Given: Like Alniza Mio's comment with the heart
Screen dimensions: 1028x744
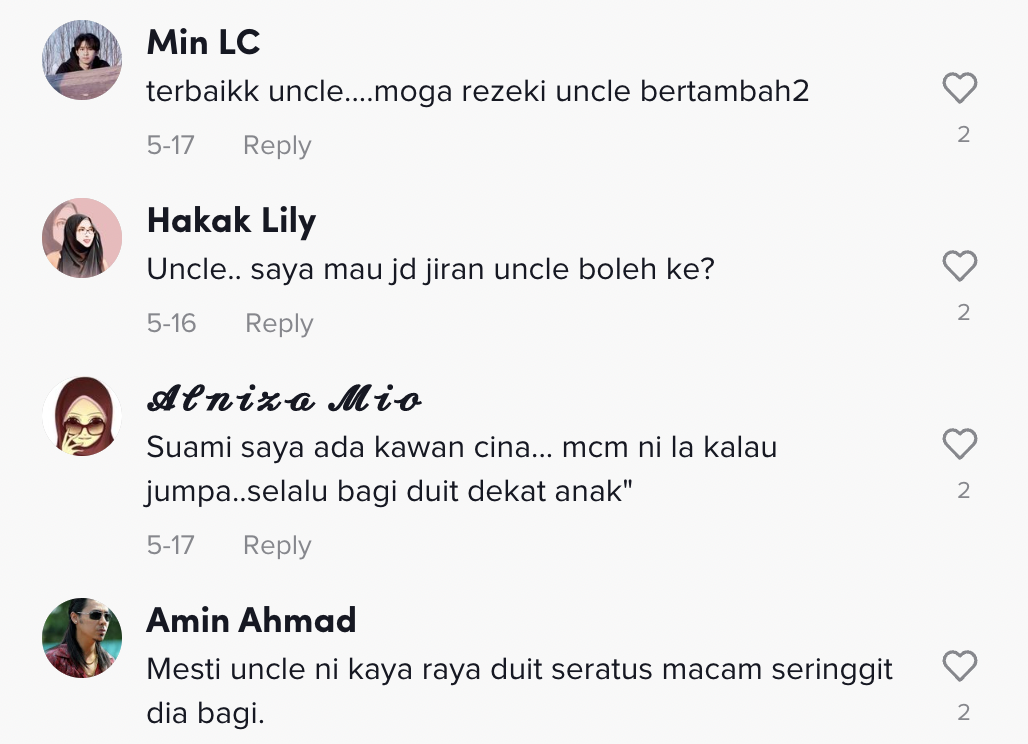Looking at the screenshot, I should pyautogui.click(x=959, y=444).
